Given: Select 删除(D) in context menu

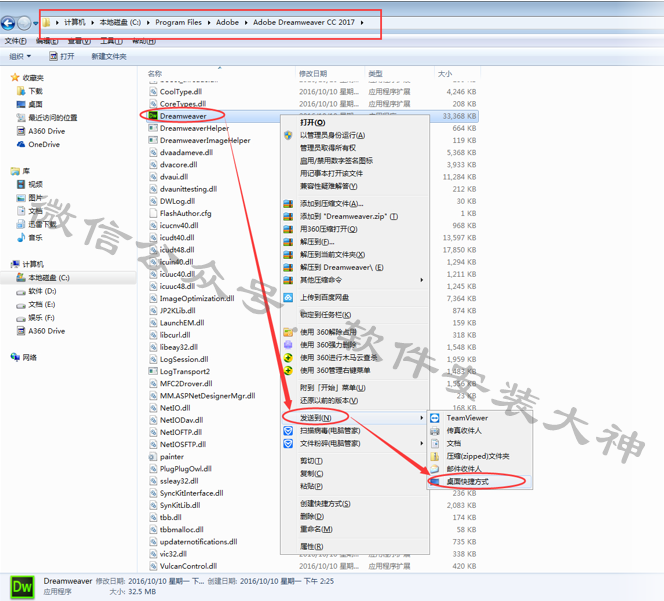Looking at the screenshot, I should pyautogui.click(x=312, y=516).
